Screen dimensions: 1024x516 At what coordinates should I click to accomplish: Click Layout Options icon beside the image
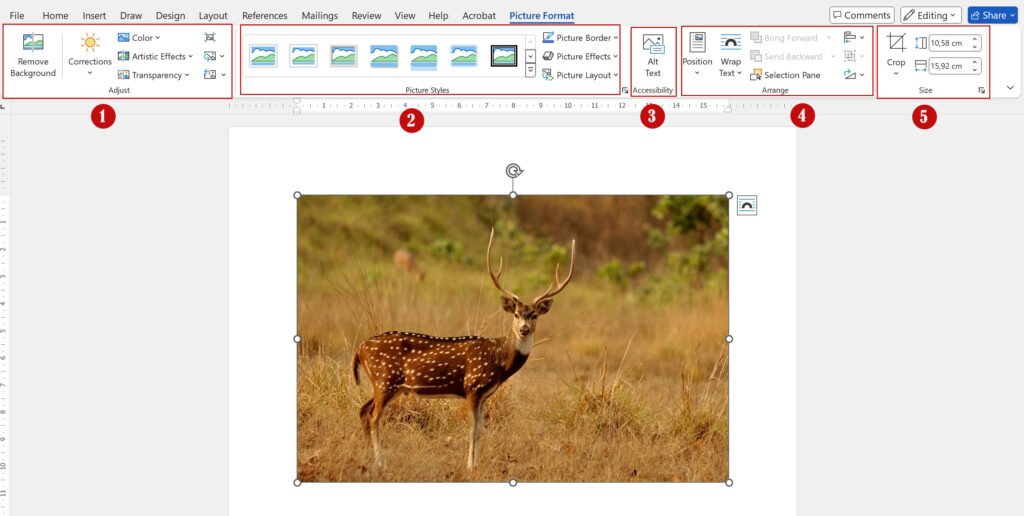click(x=747, y=205)
